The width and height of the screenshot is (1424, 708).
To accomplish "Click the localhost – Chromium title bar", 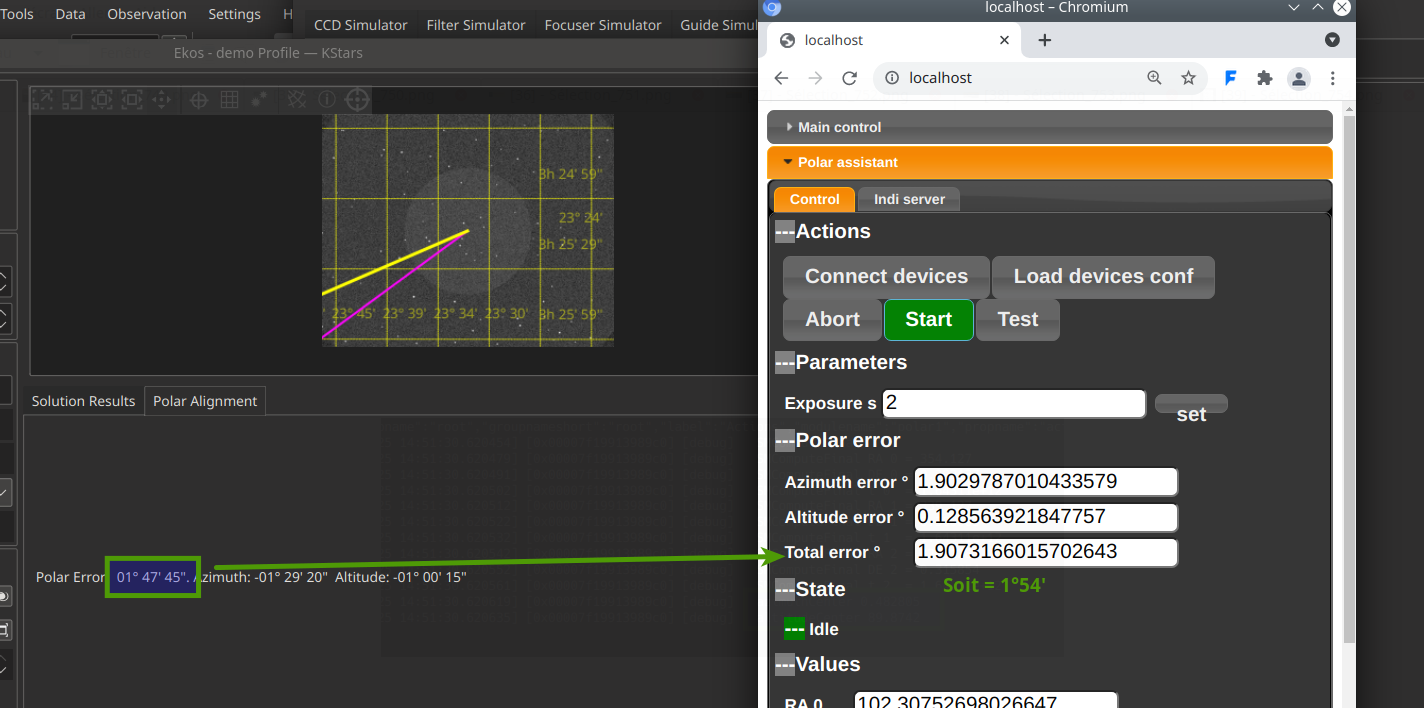I will click(x=1056, y=8).
